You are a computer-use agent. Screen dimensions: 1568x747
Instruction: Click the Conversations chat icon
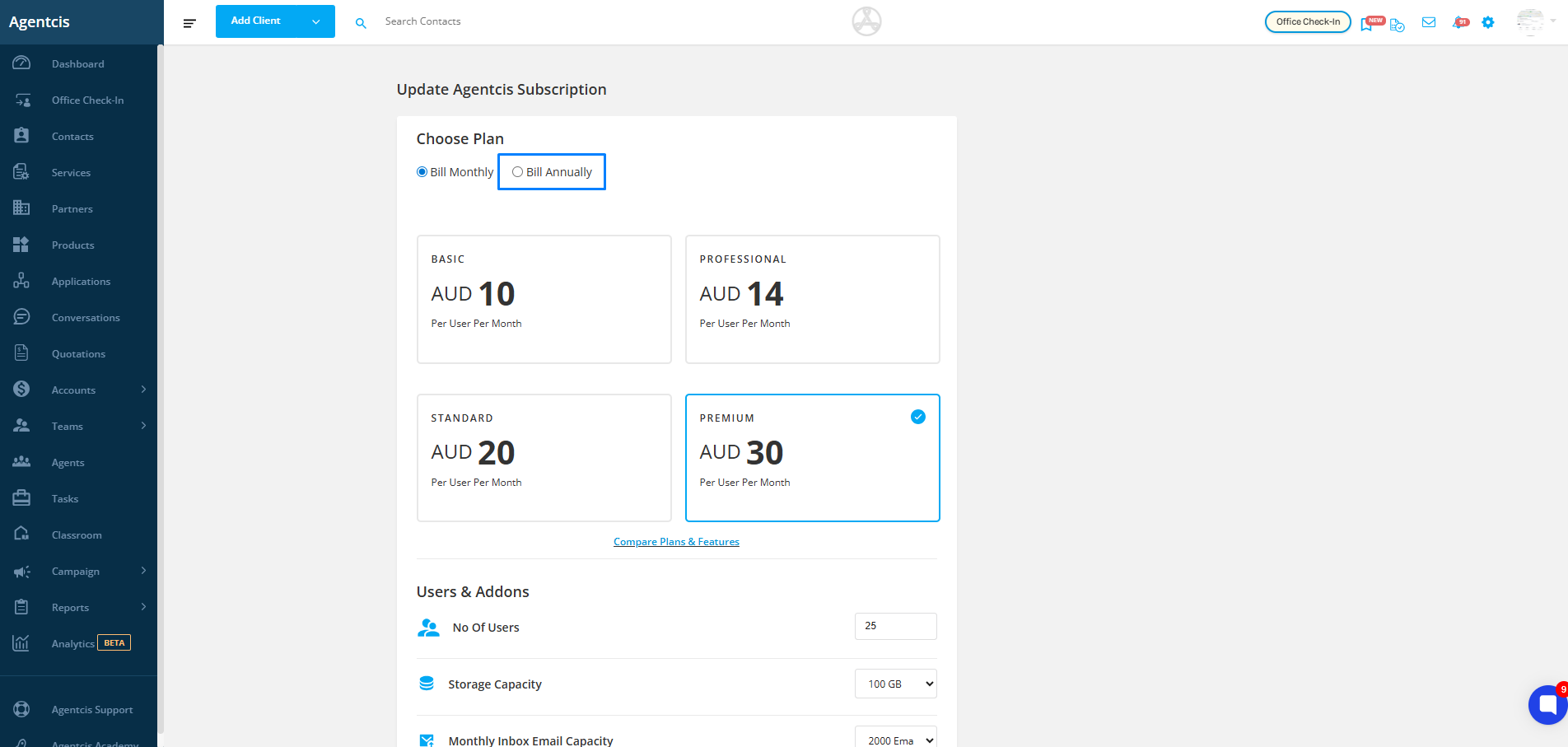tap(21, 317)
